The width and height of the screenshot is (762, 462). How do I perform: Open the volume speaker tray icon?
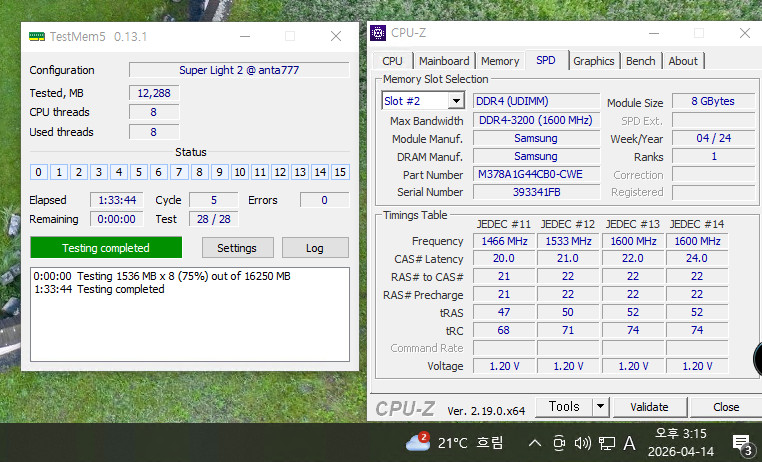pyautogui.click(x=582, y=443)
